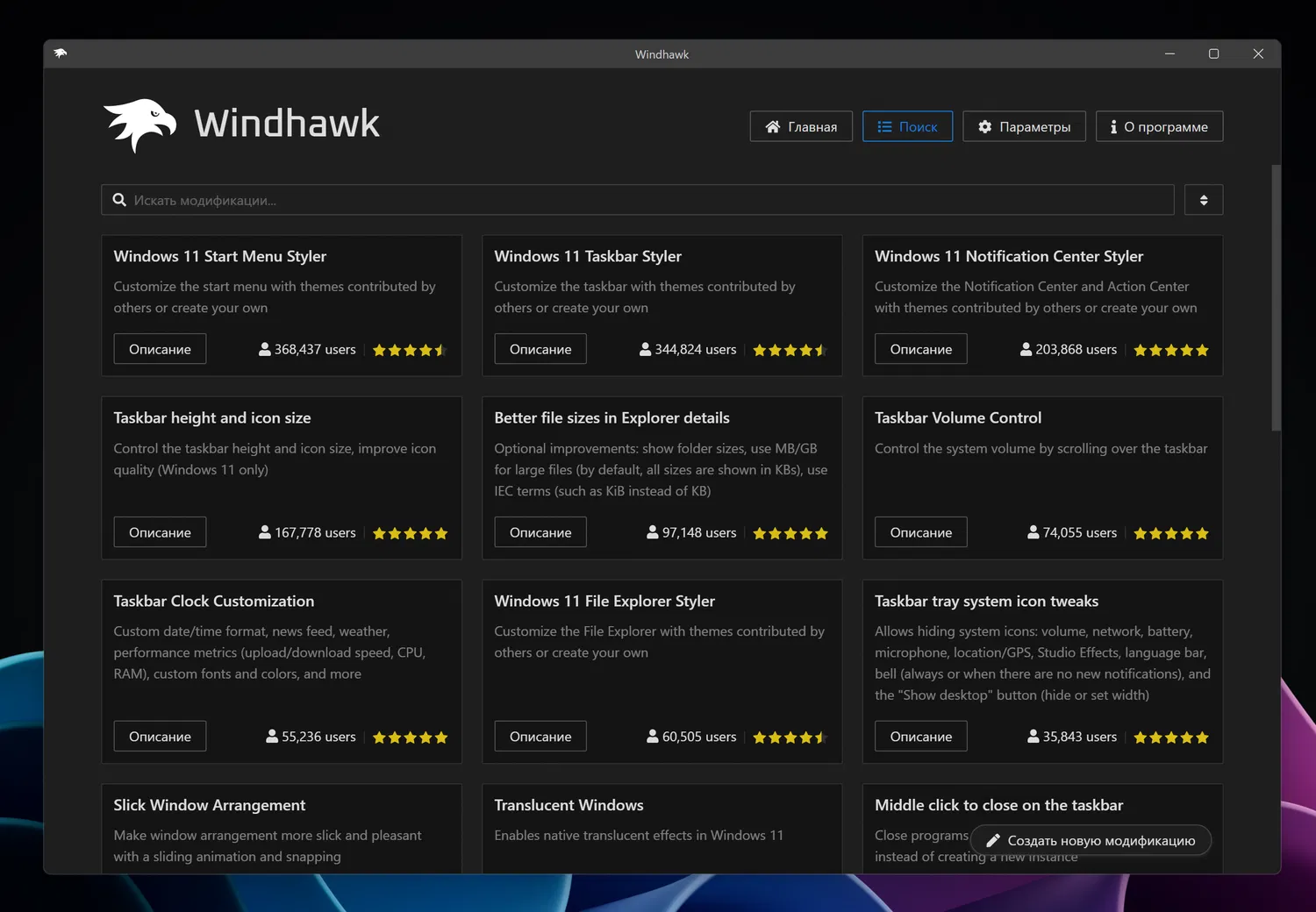Click the user icon beside 97,148 users
Screen dimensions: 1316x912
[x=653, y=532]
